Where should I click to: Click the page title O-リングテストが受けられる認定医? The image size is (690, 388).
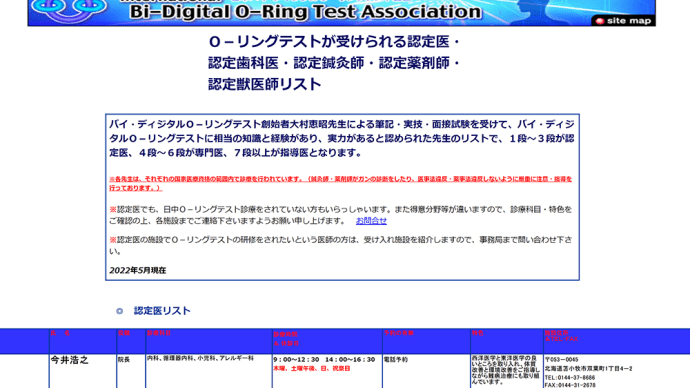point(334,42)
